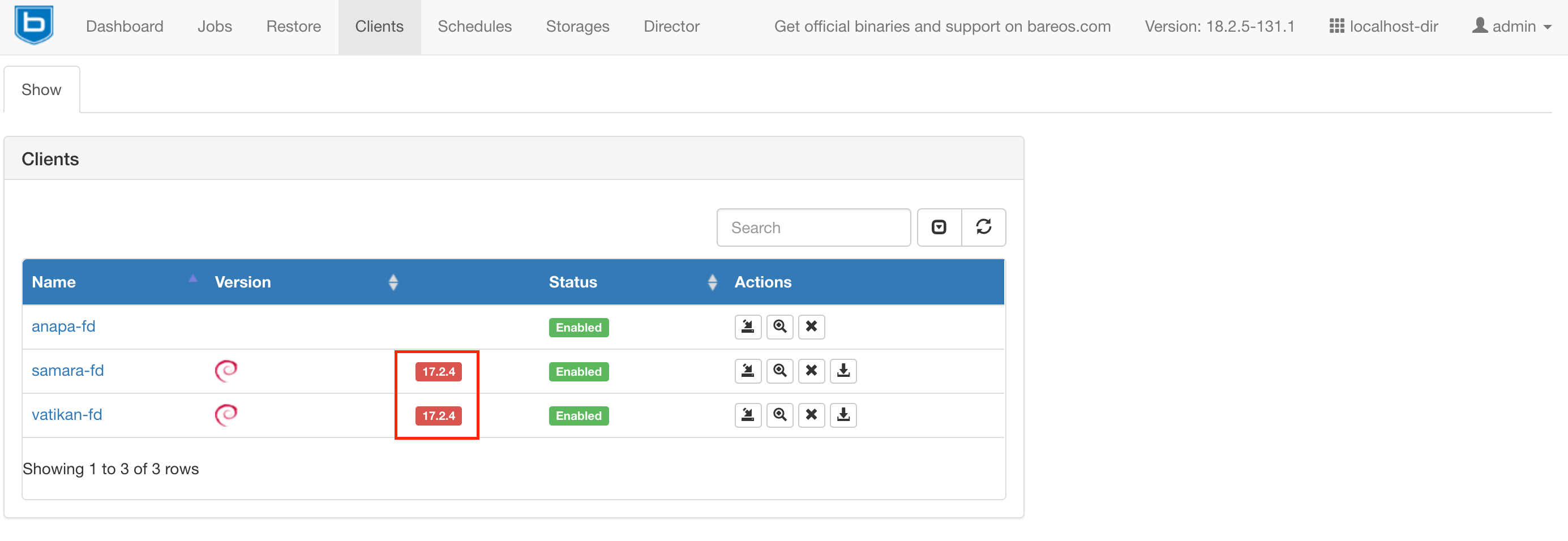Viewport: 1568px width, 541px height.
Task: Click the Bareos logo icon
Action: point(34,25)
